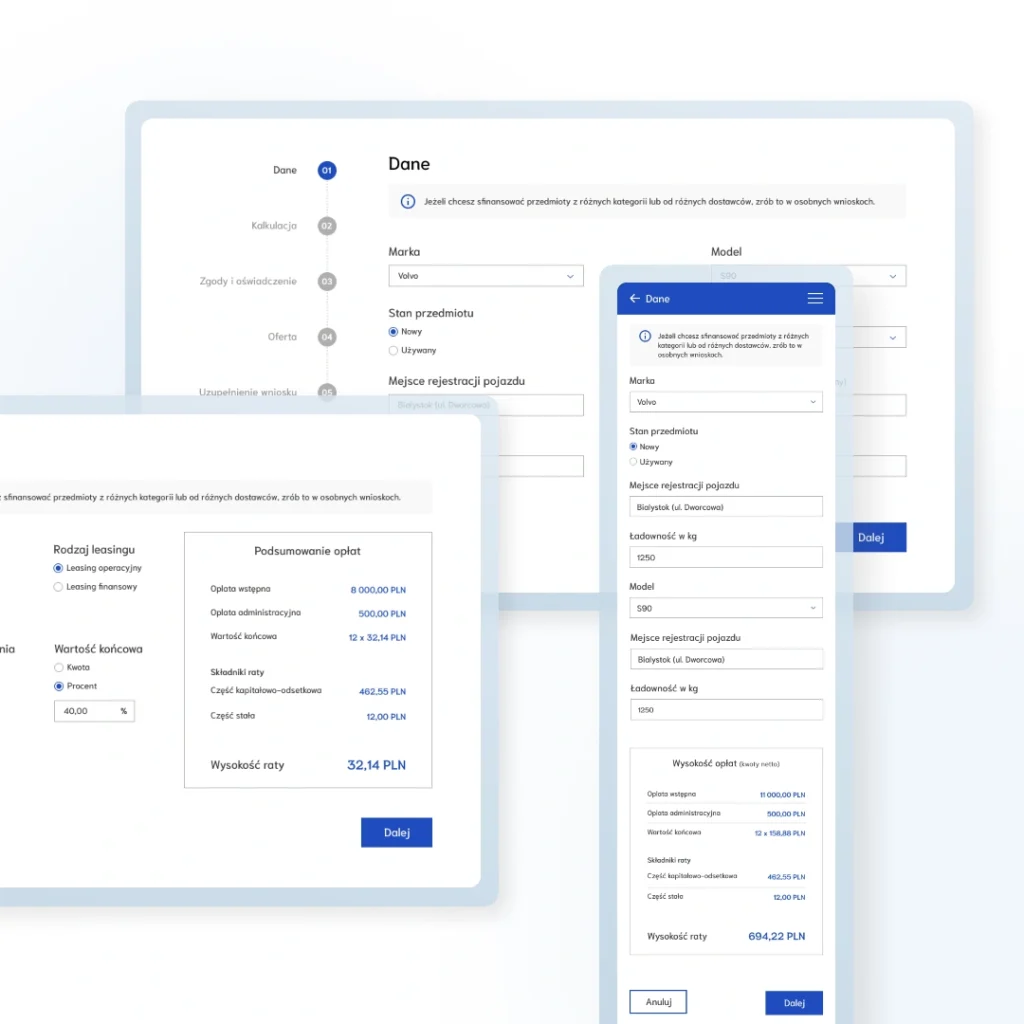Viewport: 1024px width, 1024px height.
Task: Jump to step 03 circle icon
Action: [327, 282]
